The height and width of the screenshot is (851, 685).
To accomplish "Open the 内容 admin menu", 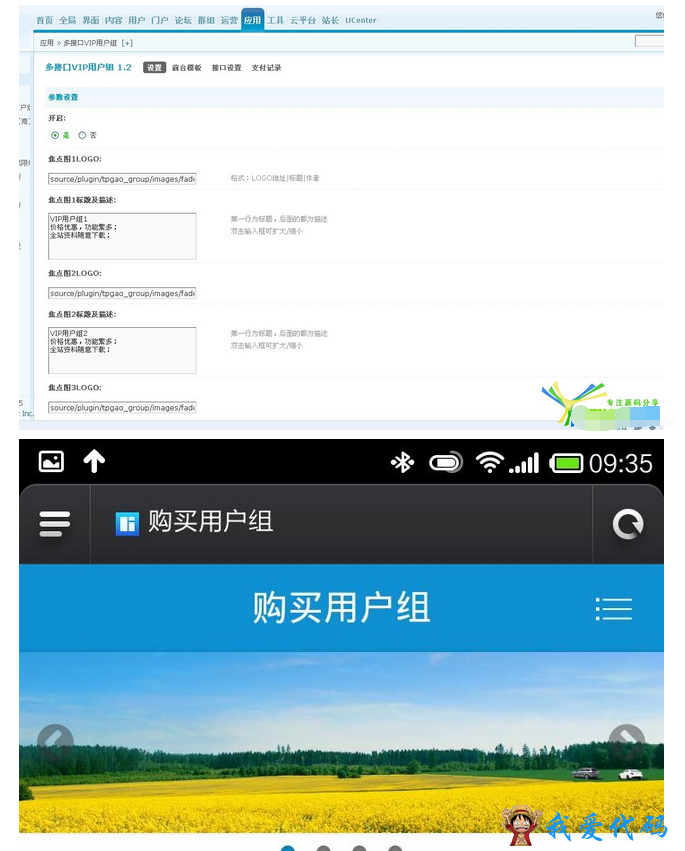I will [x=113, y=20].
